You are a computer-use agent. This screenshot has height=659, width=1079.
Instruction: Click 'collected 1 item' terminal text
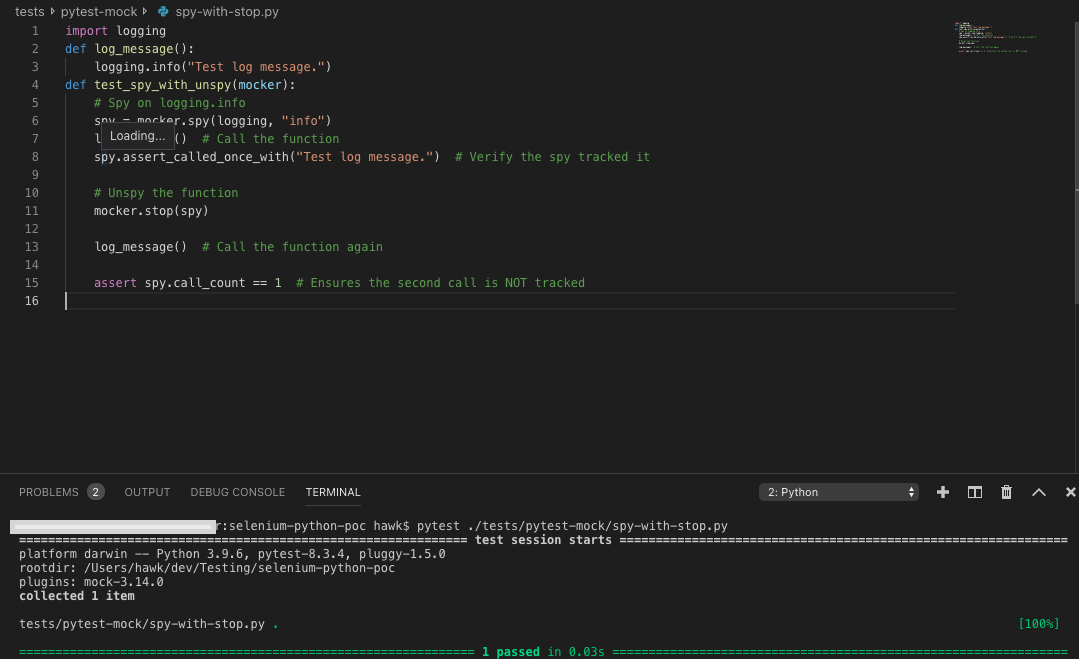pyautogui.click(x=76, y=596)
